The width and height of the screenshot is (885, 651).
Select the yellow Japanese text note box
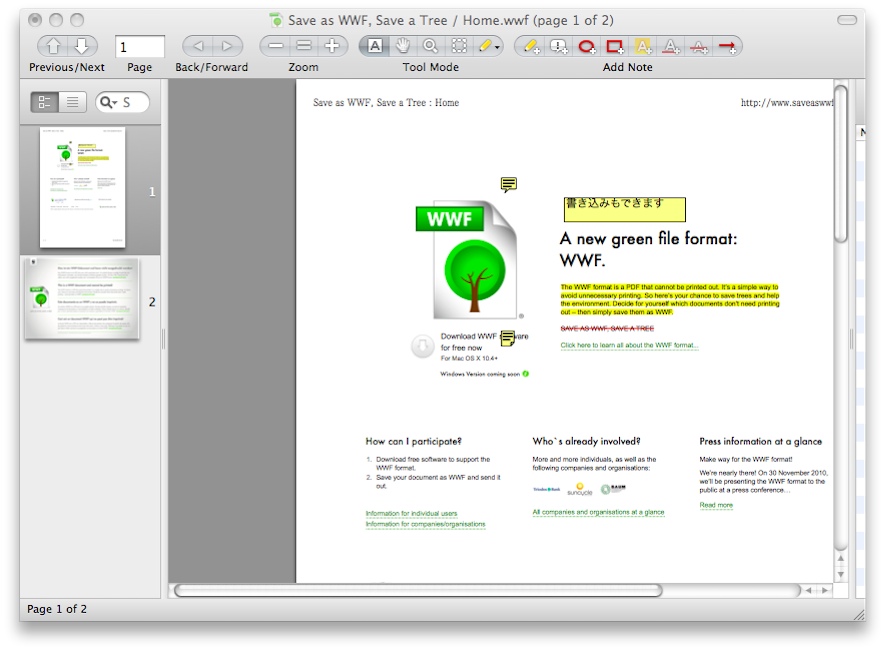coord(625,209)
